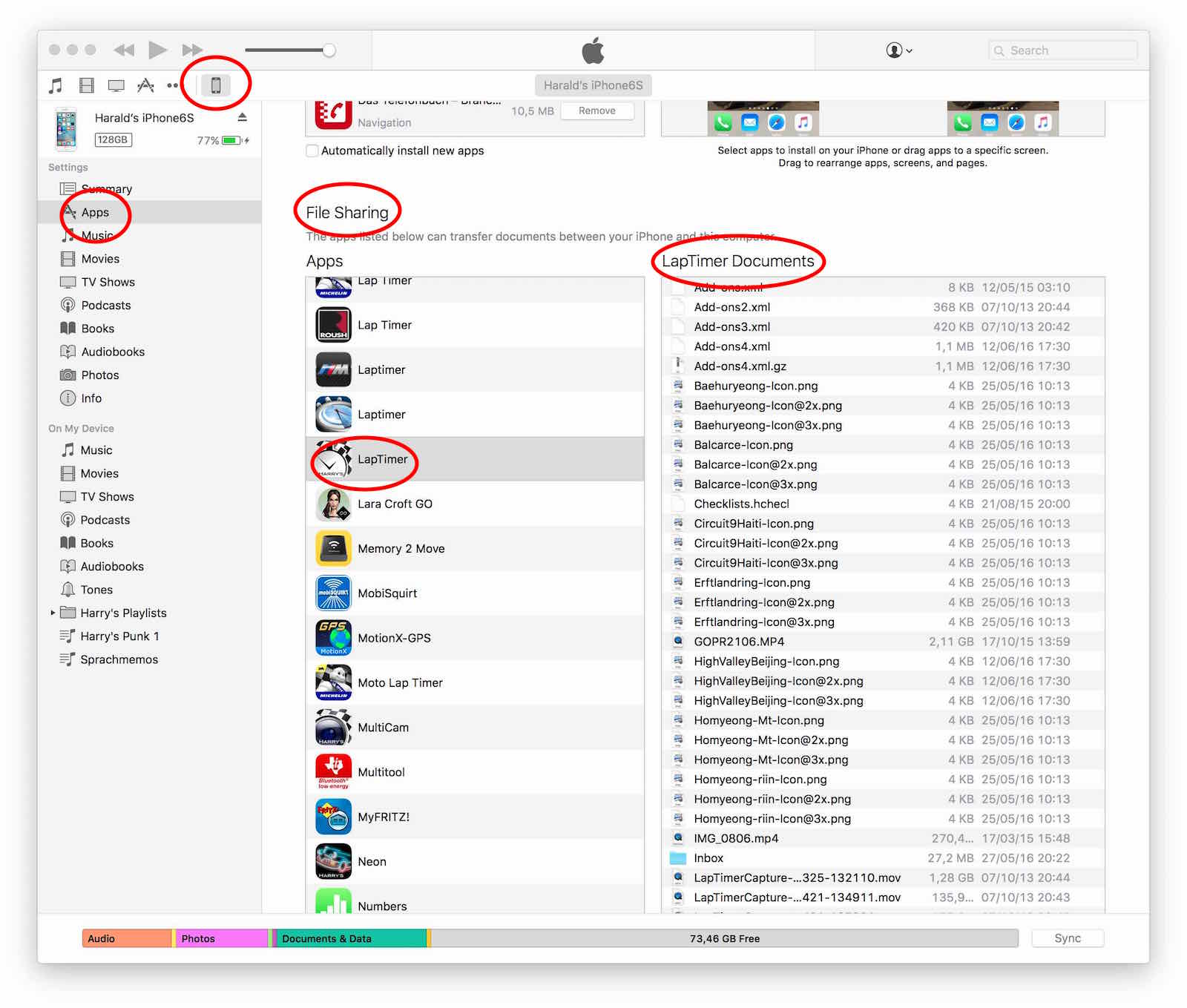Screen dimensions: 1187x1008
Task: Start playback with Play button
Action: (x=157, y=50)
